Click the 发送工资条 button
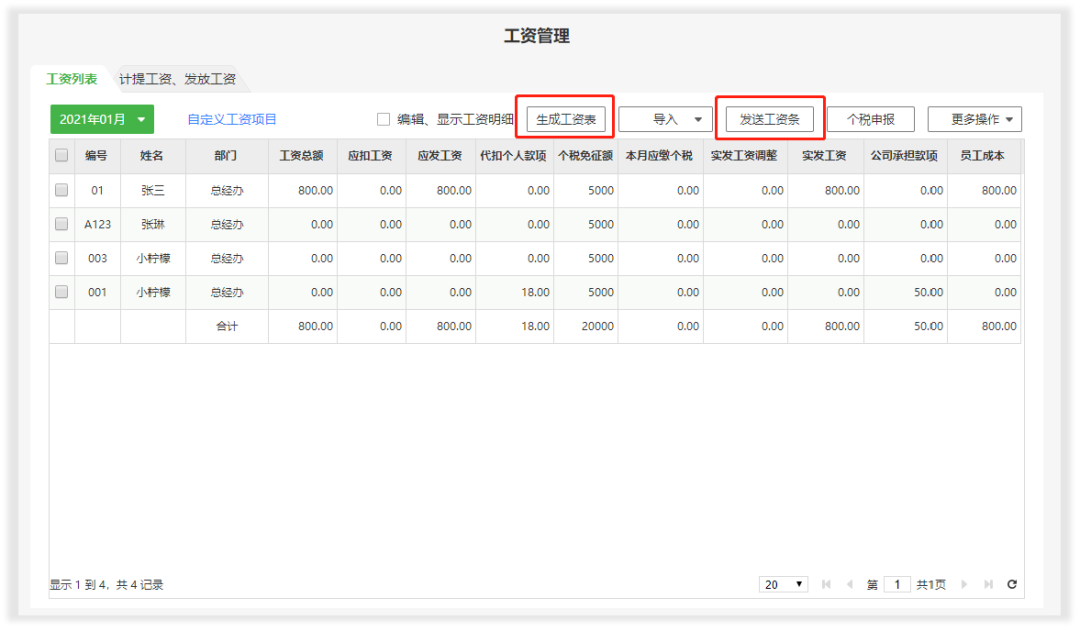The width and height of the screenshot is (1080, 631). 769,119
